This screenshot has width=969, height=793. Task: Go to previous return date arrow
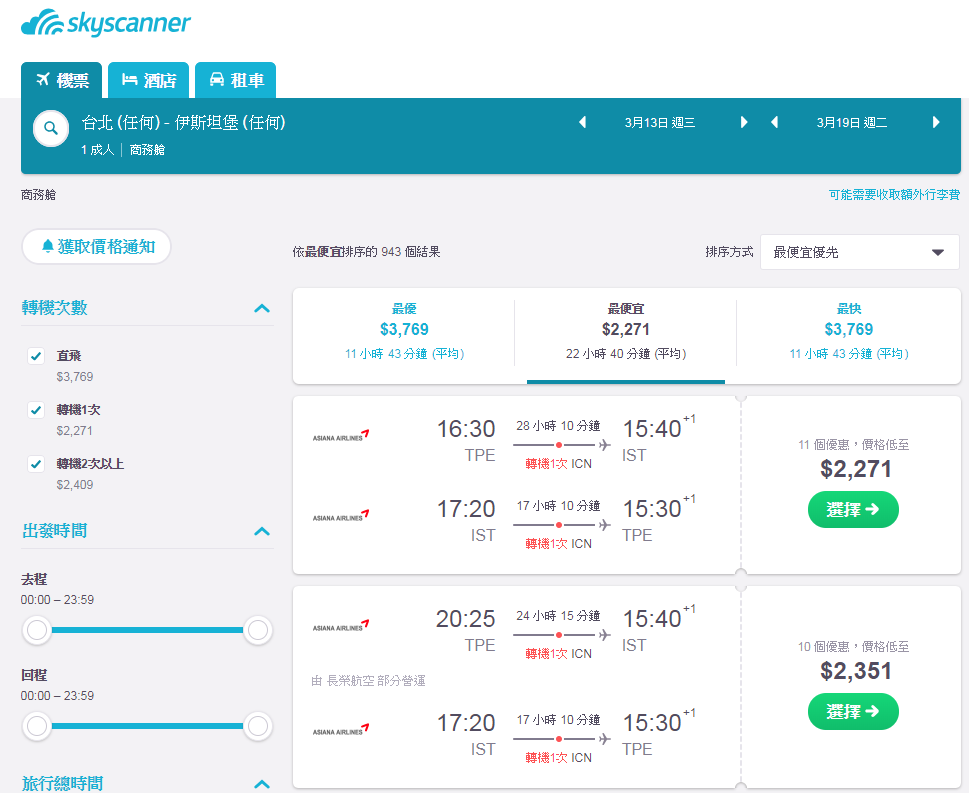coord(774,122)
